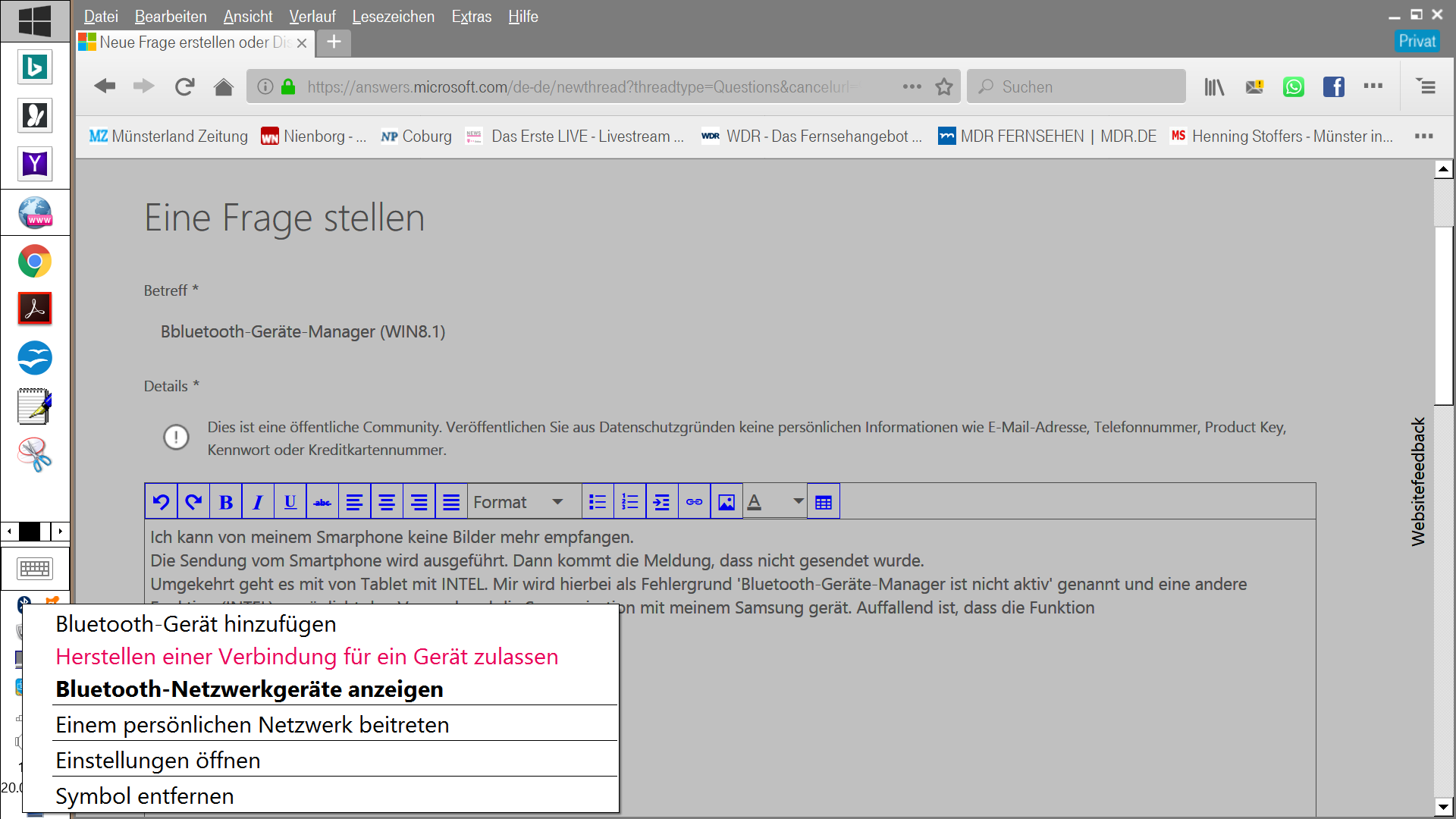Expand the text color picker dropdown

[795, 502]
